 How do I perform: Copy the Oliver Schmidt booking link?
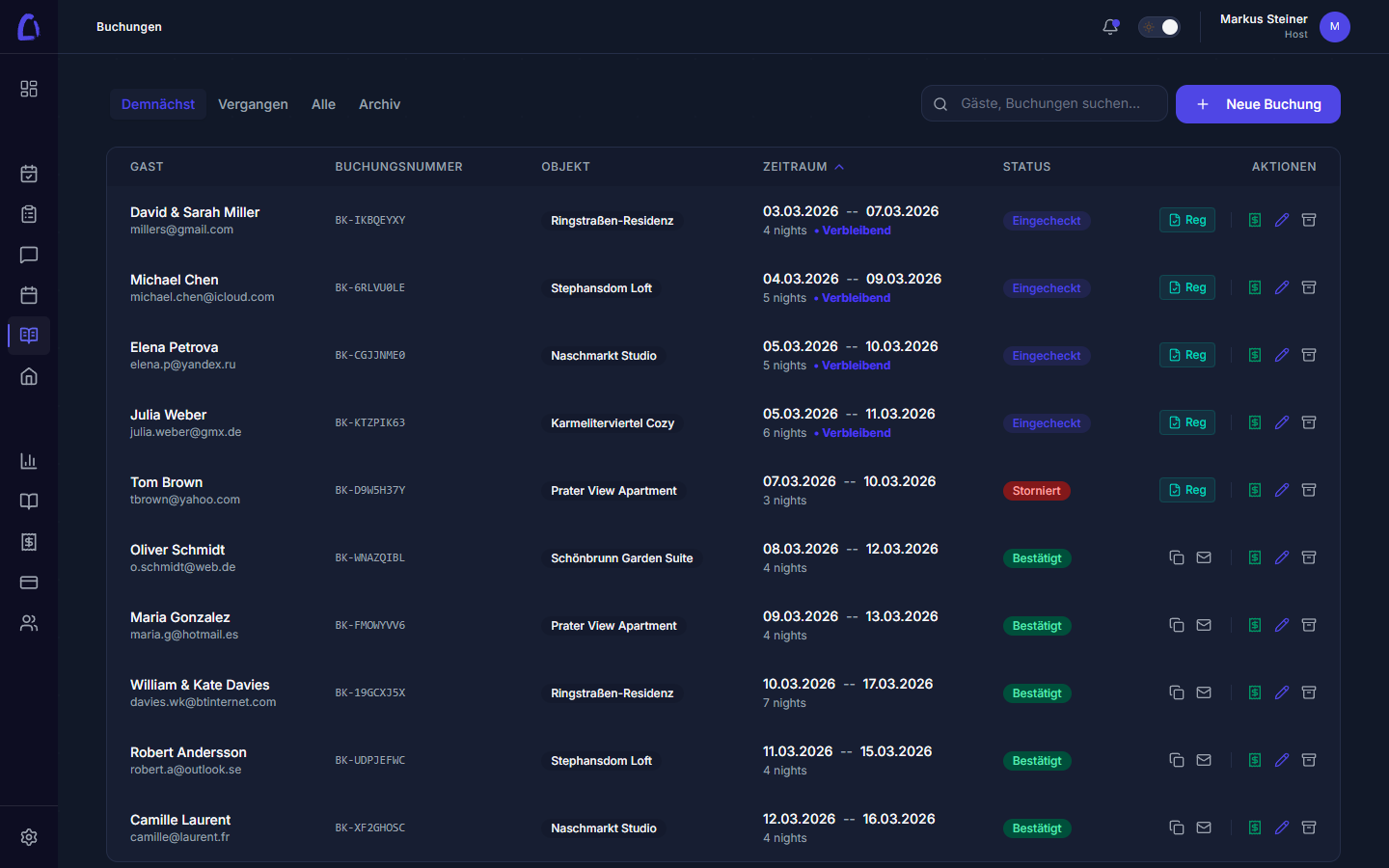(1177, 557)
